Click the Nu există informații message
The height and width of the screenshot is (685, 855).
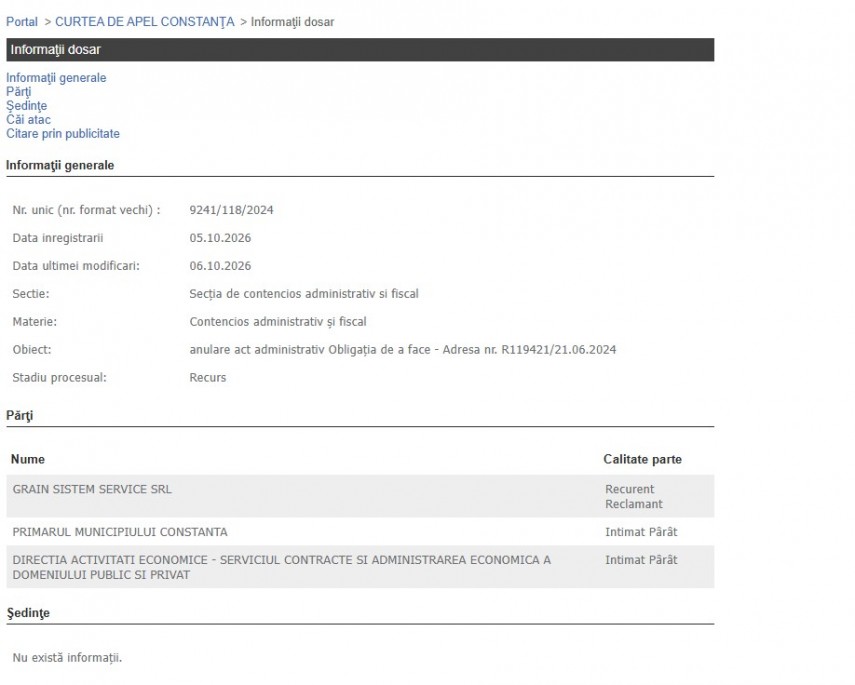[x=67, y=658]
